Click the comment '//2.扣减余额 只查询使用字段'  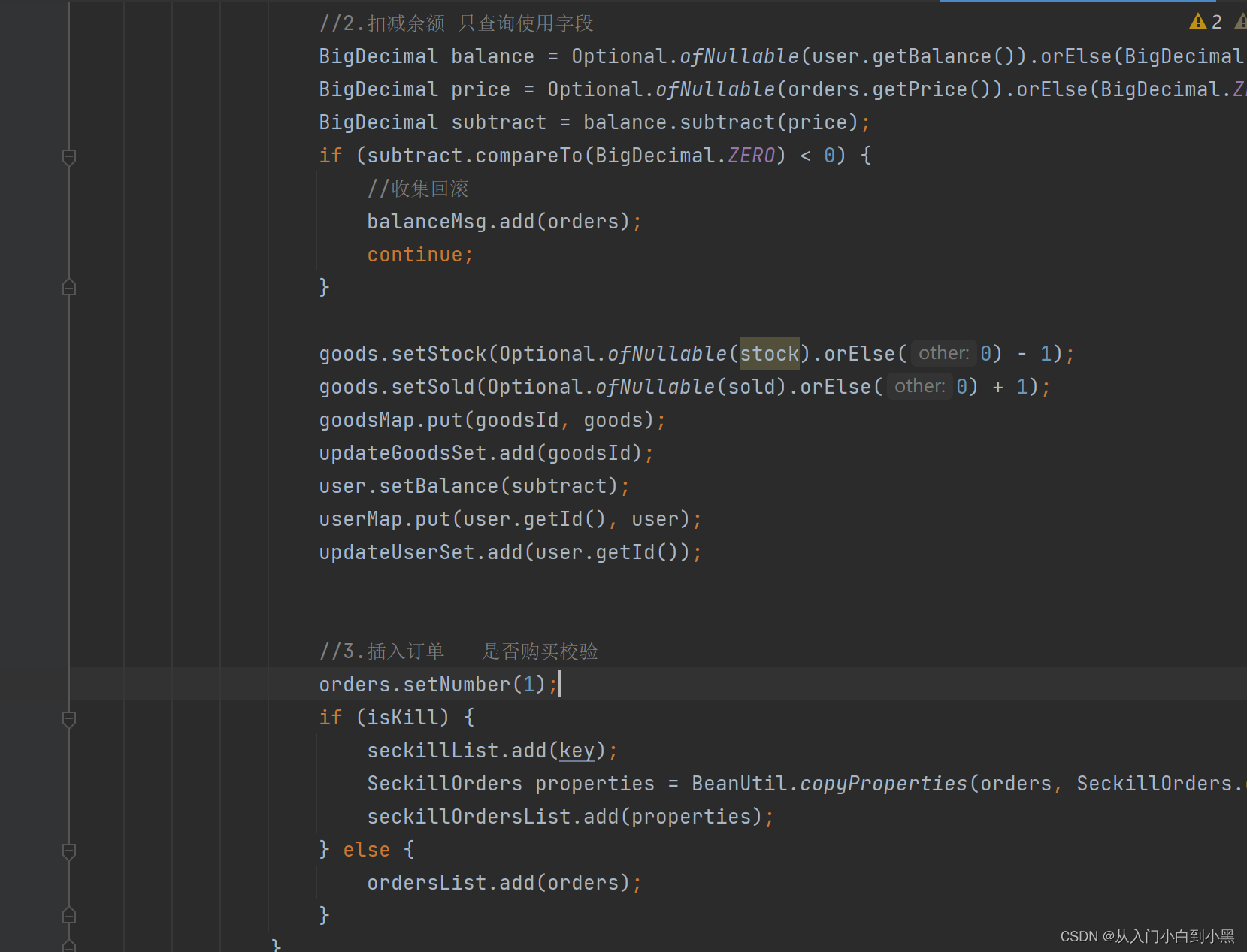(456, 23)
